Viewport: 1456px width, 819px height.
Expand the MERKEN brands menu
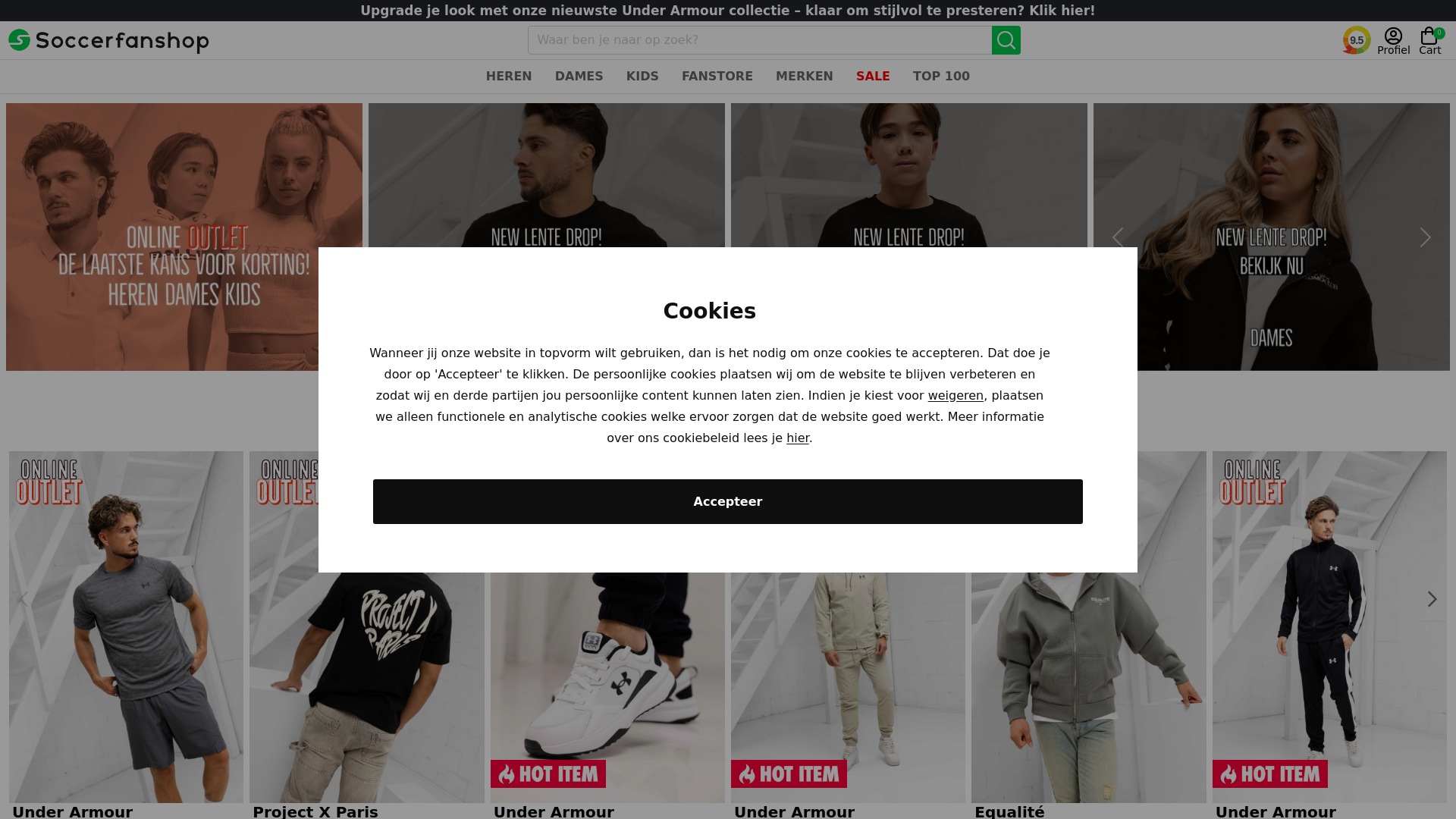click(804, 76)
